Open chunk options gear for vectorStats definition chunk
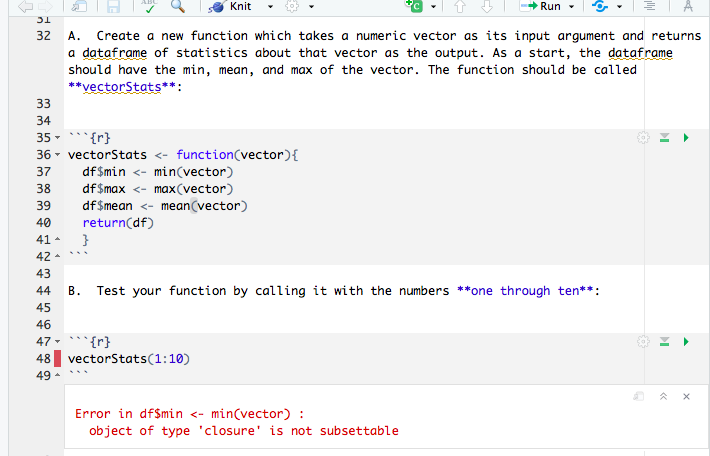Viewport: 710px width, 456px height. (x=643, y=138)
